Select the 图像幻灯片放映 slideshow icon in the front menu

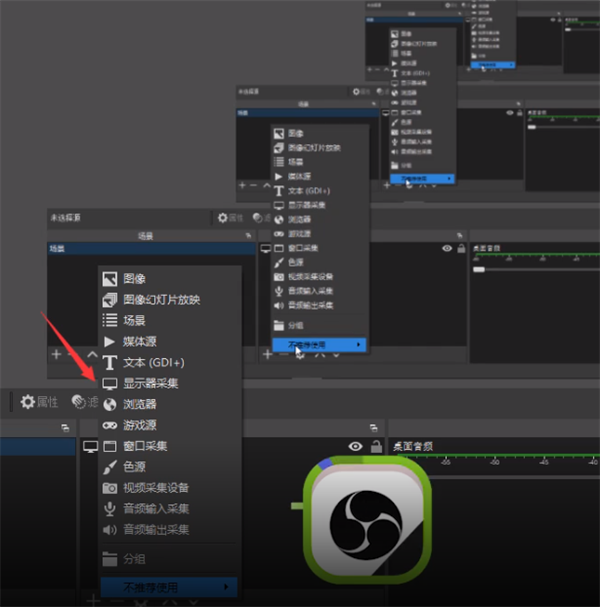tap(110, 300)
